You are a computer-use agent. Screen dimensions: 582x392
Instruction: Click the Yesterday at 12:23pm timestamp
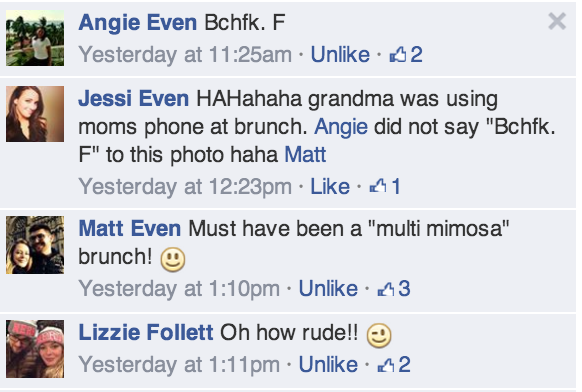185,186
